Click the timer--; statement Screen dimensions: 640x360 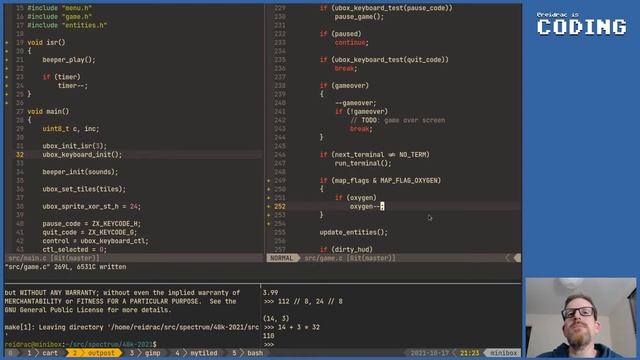click(x=73, y=86)
